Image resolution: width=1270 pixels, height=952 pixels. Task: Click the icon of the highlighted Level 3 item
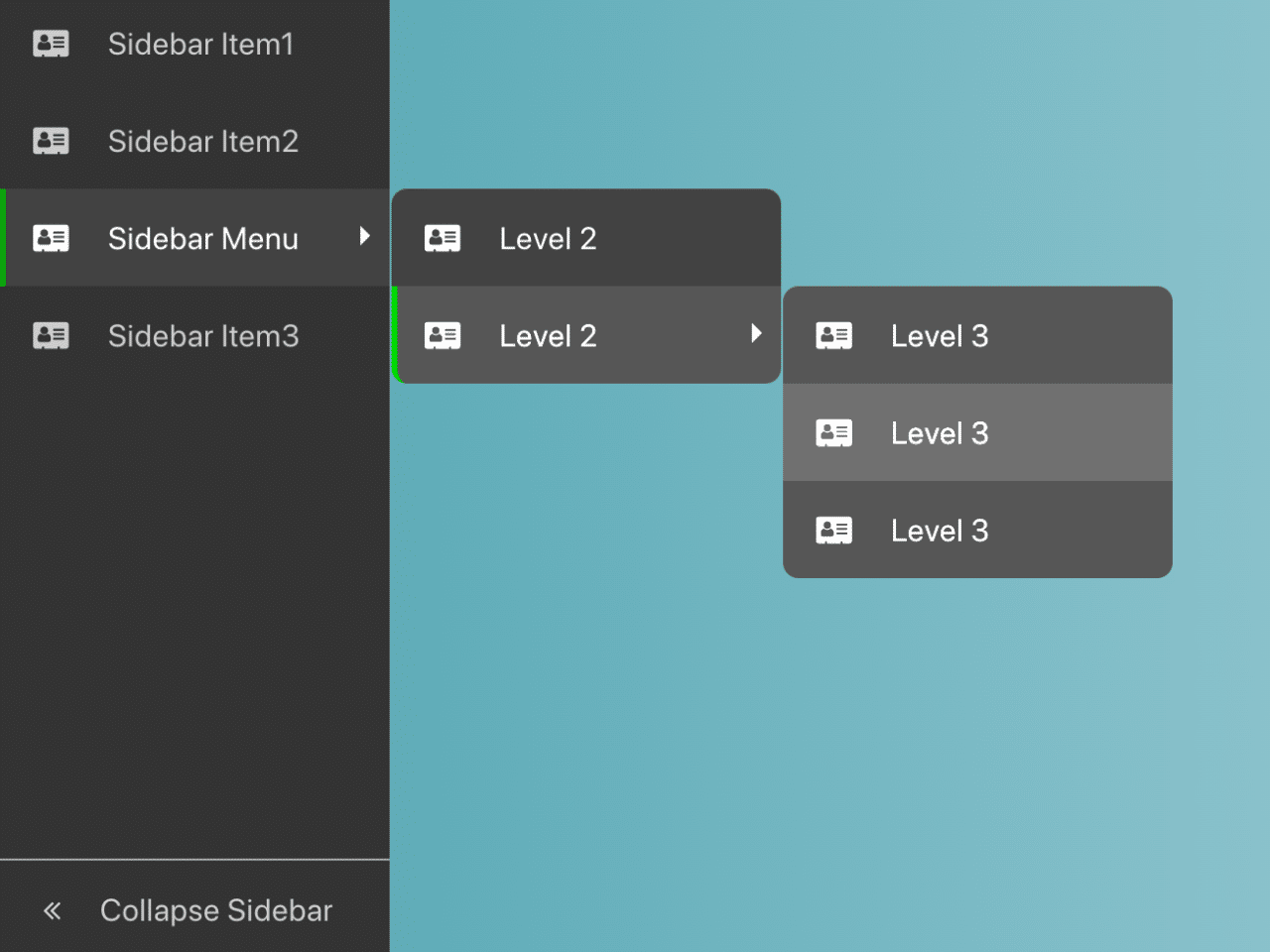833,432
